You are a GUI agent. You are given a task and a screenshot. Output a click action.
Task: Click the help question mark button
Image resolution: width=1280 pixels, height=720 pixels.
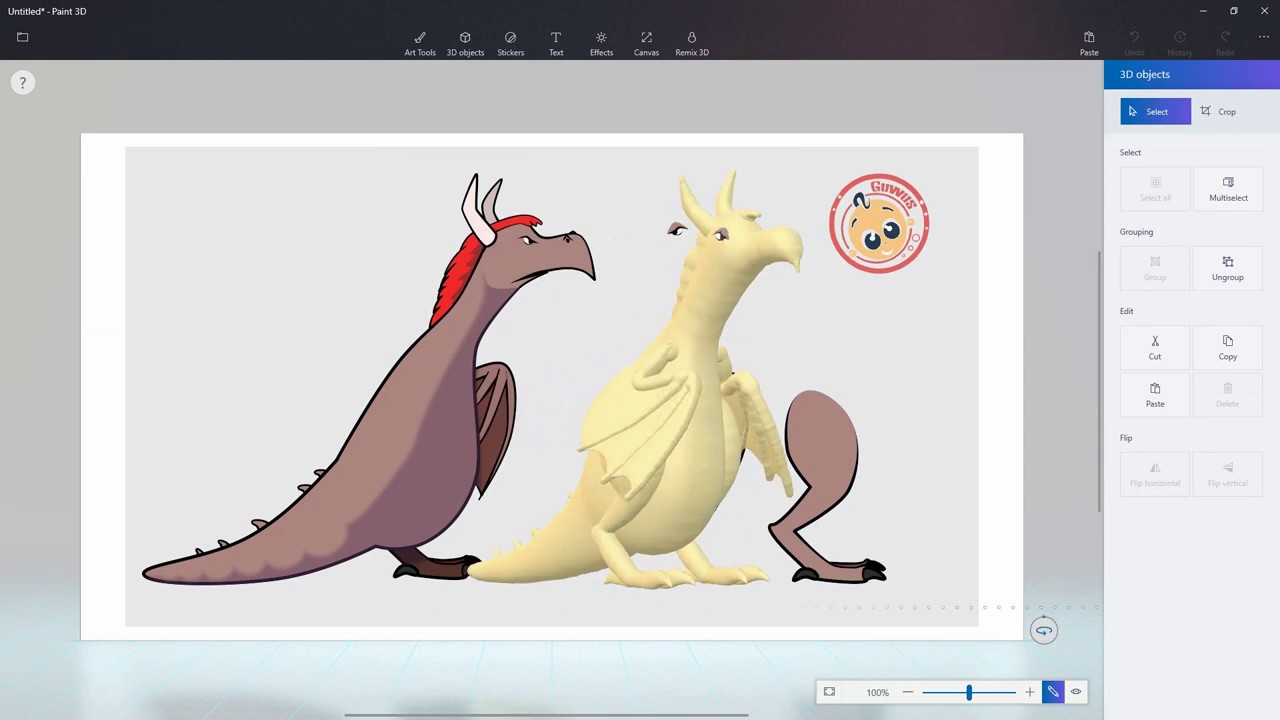point(22,83)
